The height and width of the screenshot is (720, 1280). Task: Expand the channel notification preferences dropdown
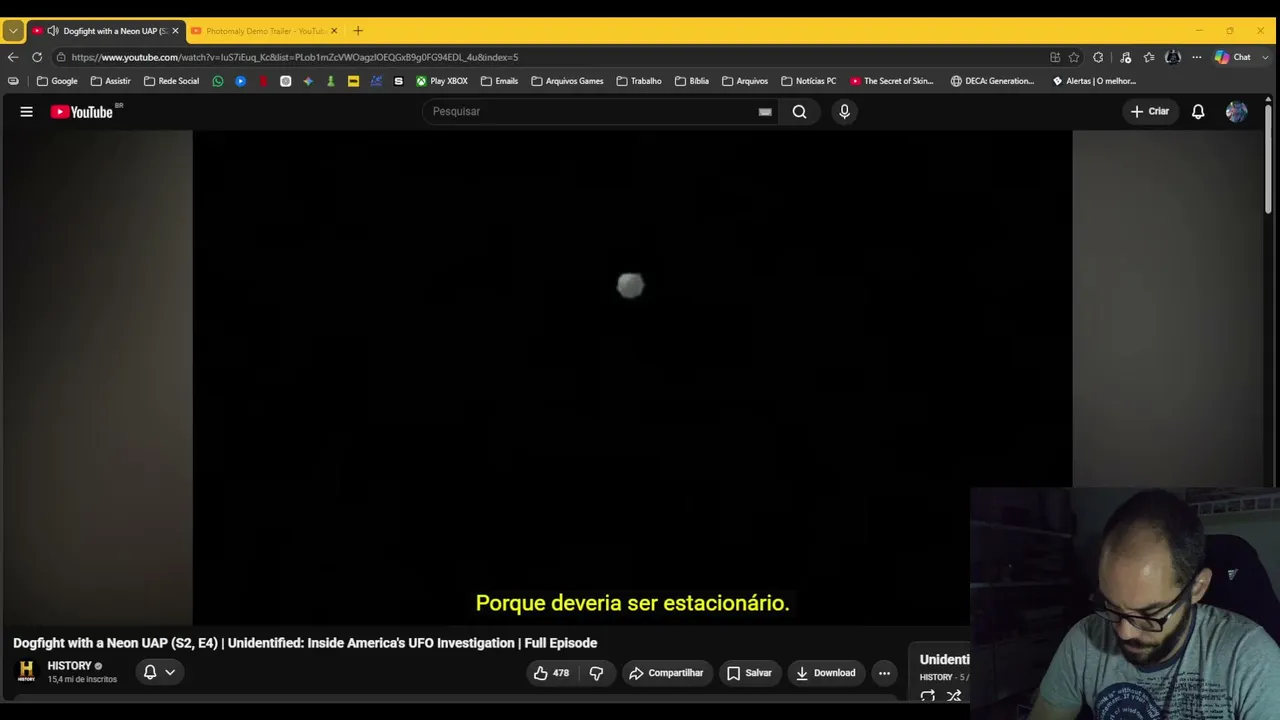coord(159,672)
